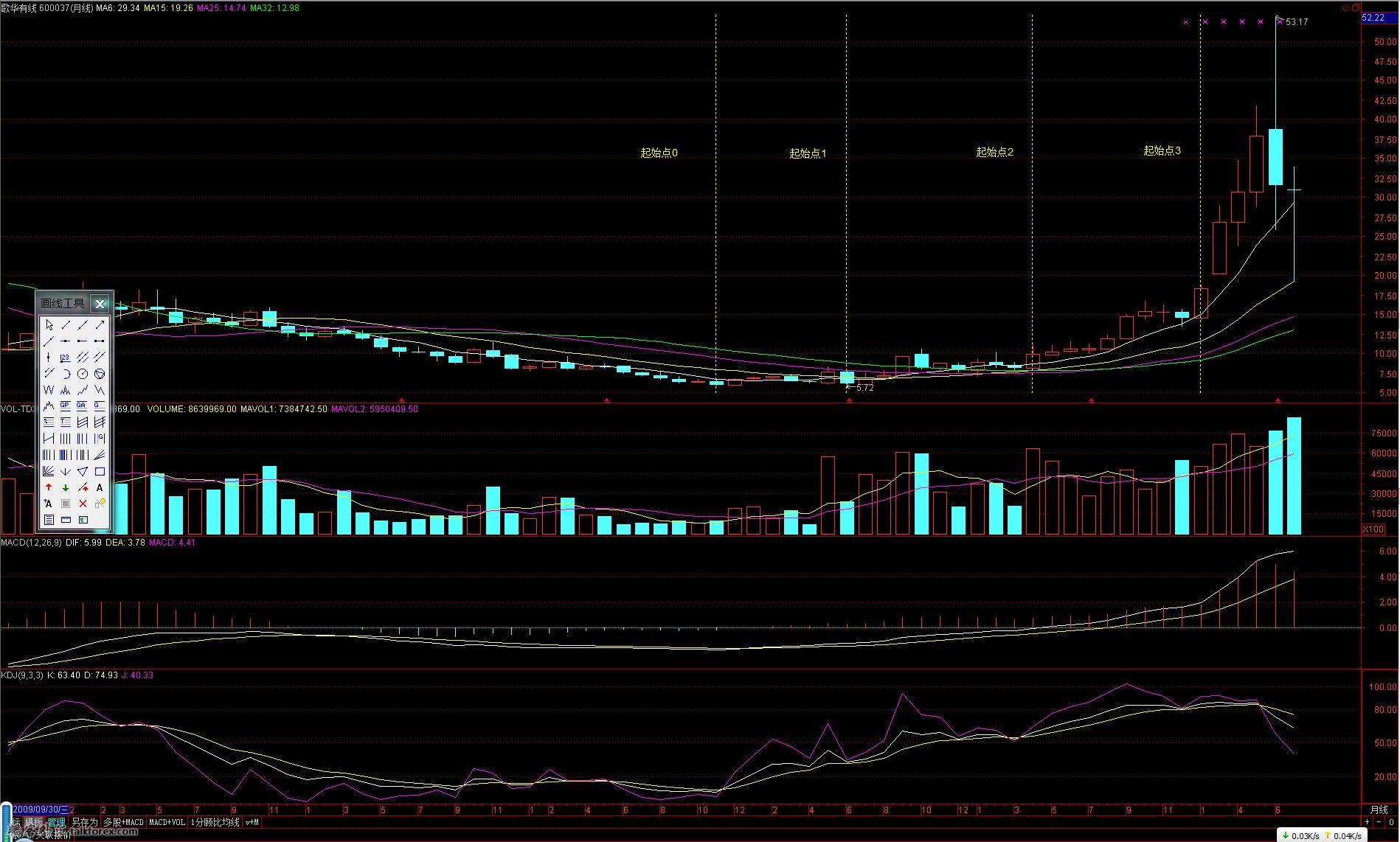
Task: Click the X100 volume scale label
Action: point(1373,529)
